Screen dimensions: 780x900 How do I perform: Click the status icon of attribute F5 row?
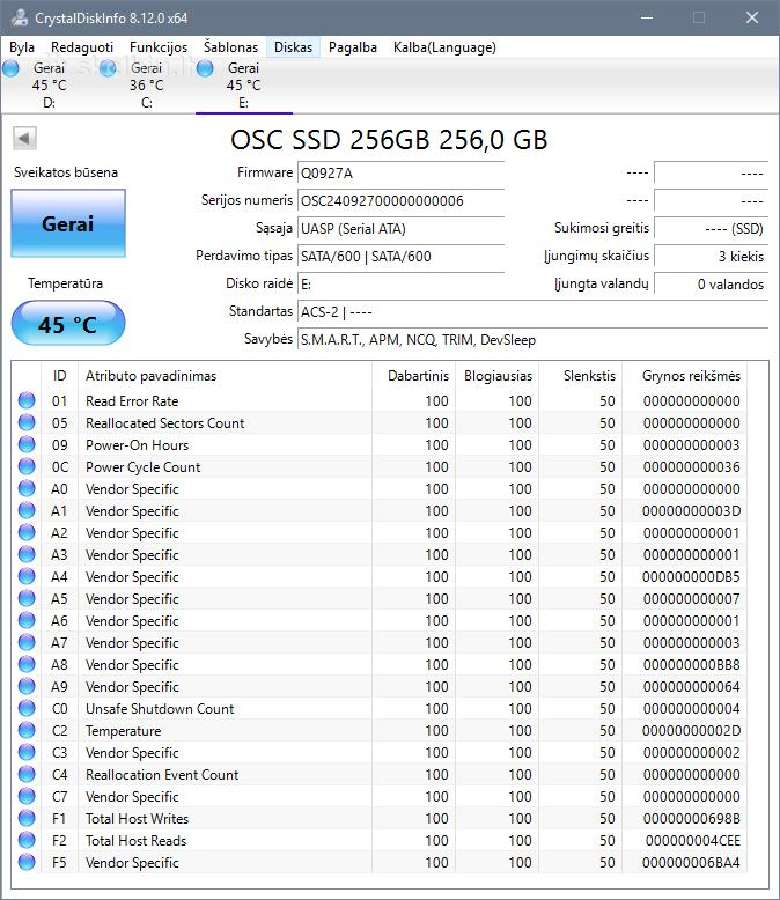pos(27,862)
